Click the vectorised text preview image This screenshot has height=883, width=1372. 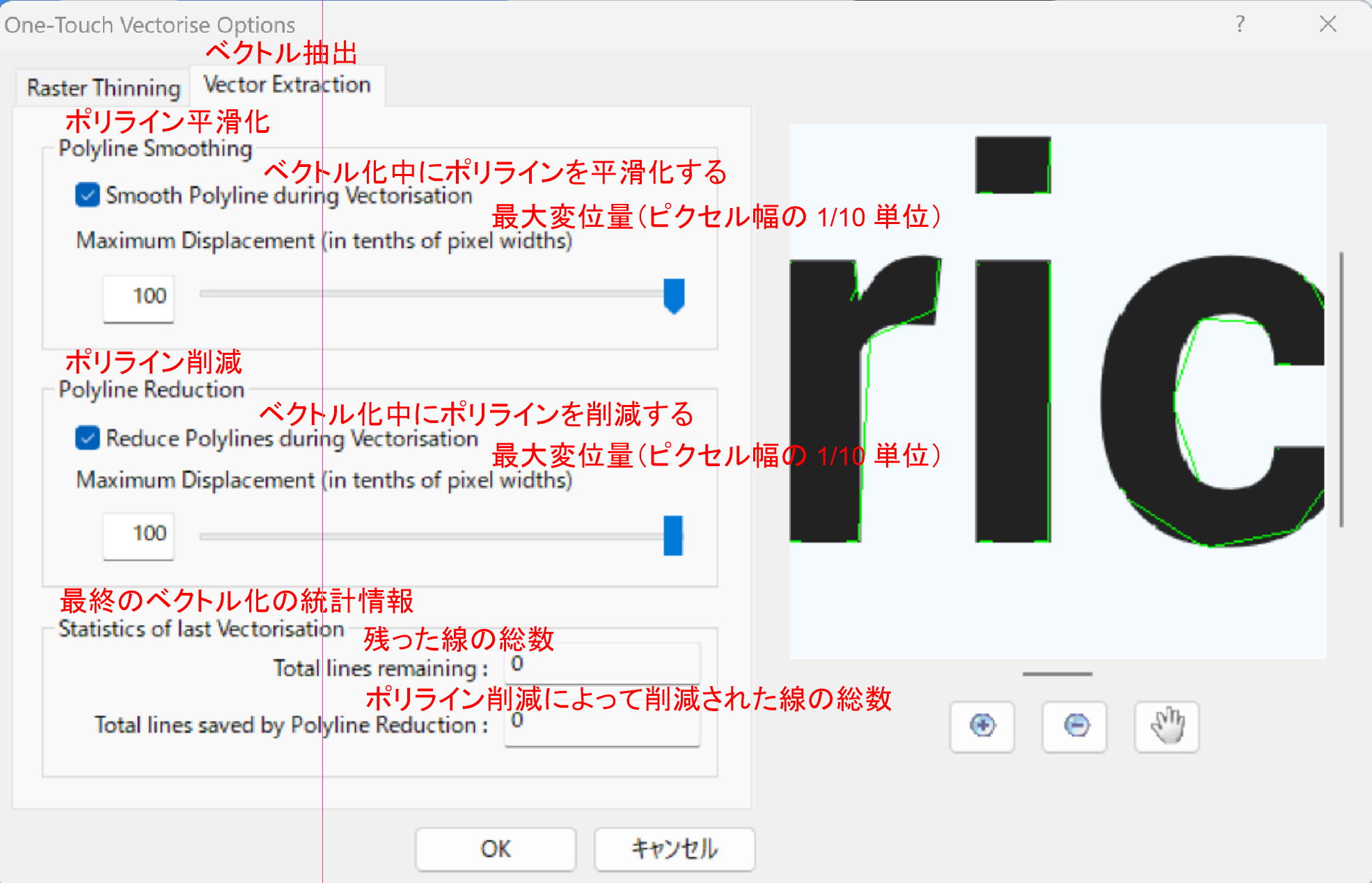click(1057, 391)
